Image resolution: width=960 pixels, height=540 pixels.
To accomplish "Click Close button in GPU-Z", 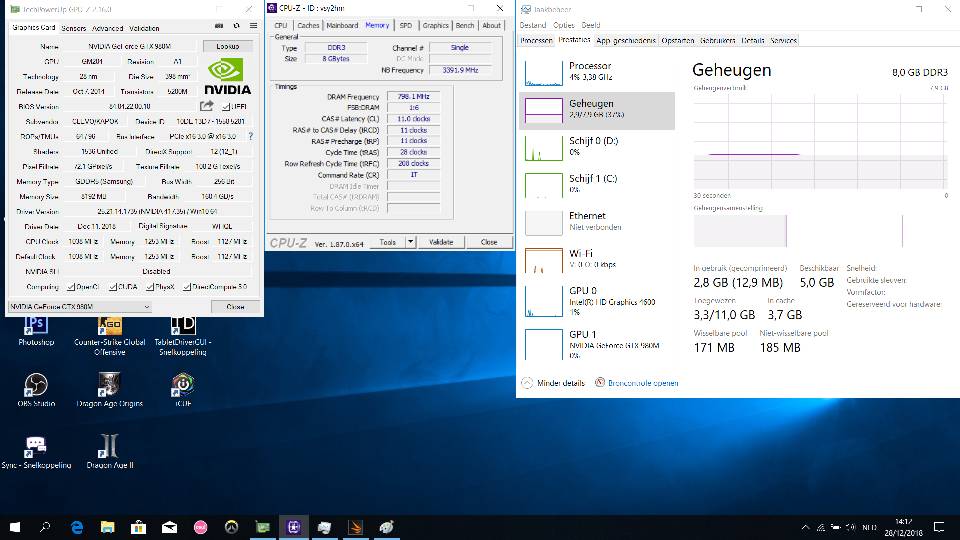I will [235, 307].
